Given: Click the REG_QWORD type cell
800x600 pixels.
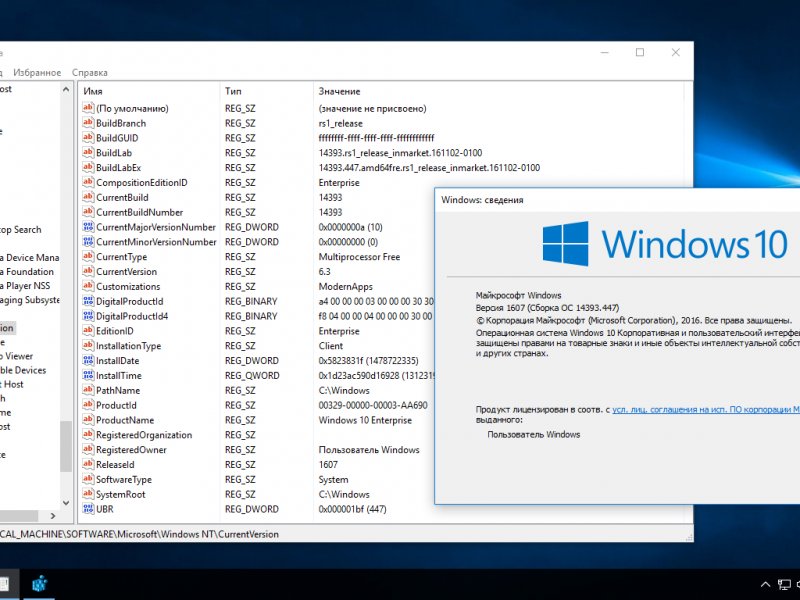Looking at the screenshot, I should [x=252, y=375].
